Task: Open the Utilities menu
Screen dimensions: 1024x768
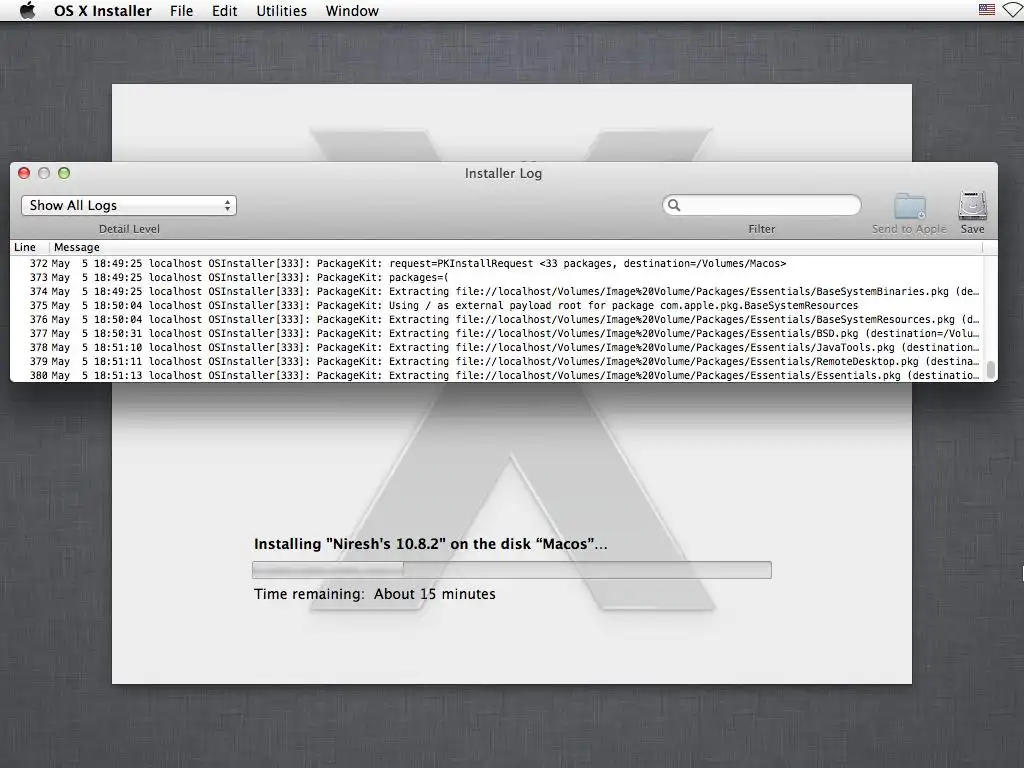Action: pyautogui.click(x=281, y=11)
